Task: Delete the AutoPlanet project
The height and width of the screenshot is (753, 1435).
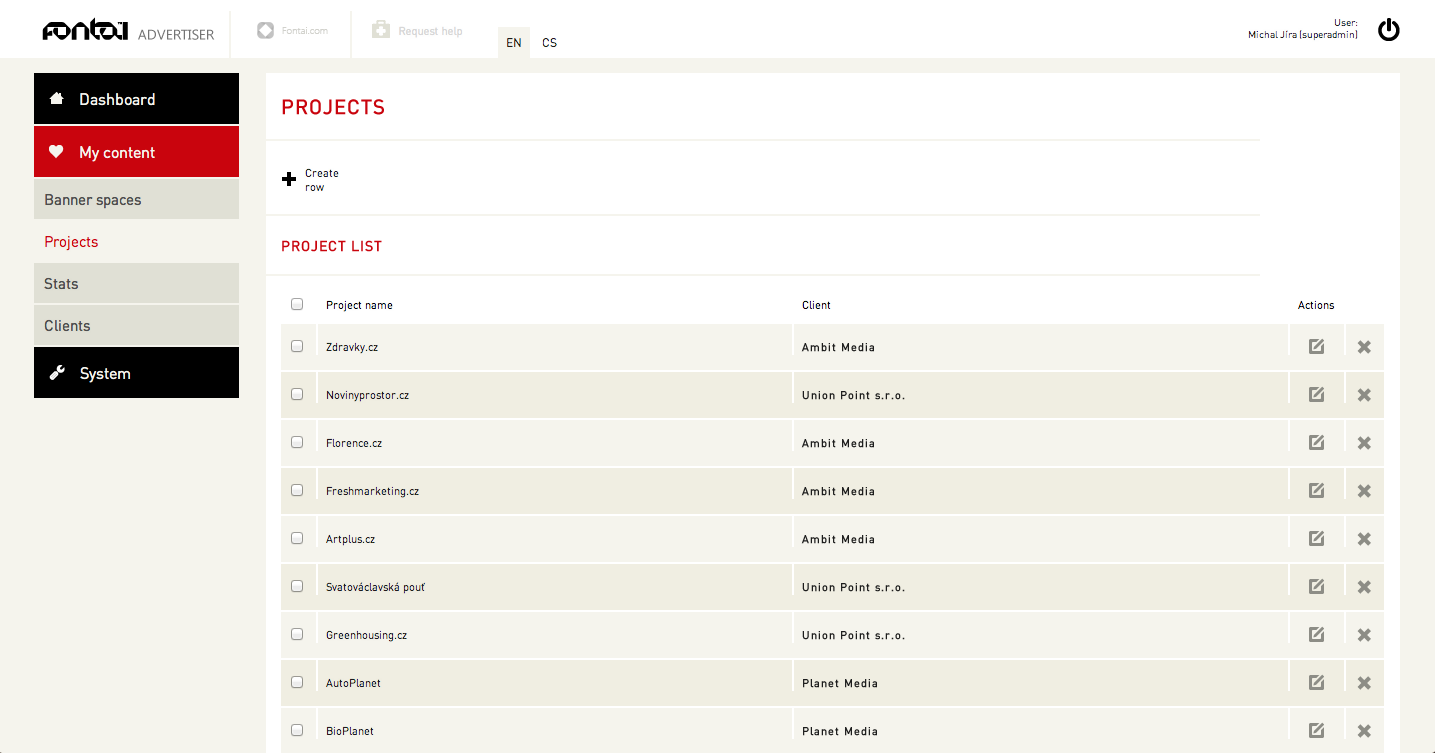Action: 1364,683
